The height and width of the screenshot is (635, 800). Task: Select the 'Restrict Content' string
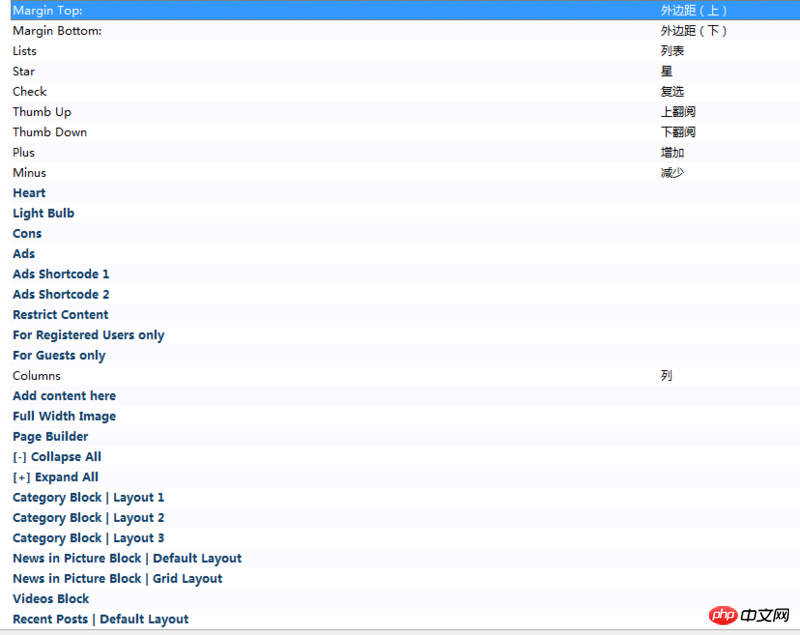pos(60,315)
